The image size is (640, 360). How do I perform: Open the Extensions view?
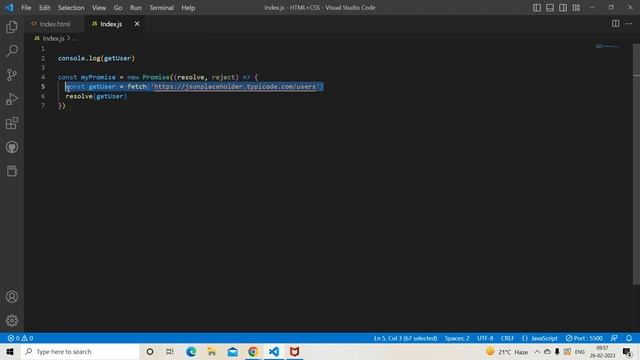[12, 123]
